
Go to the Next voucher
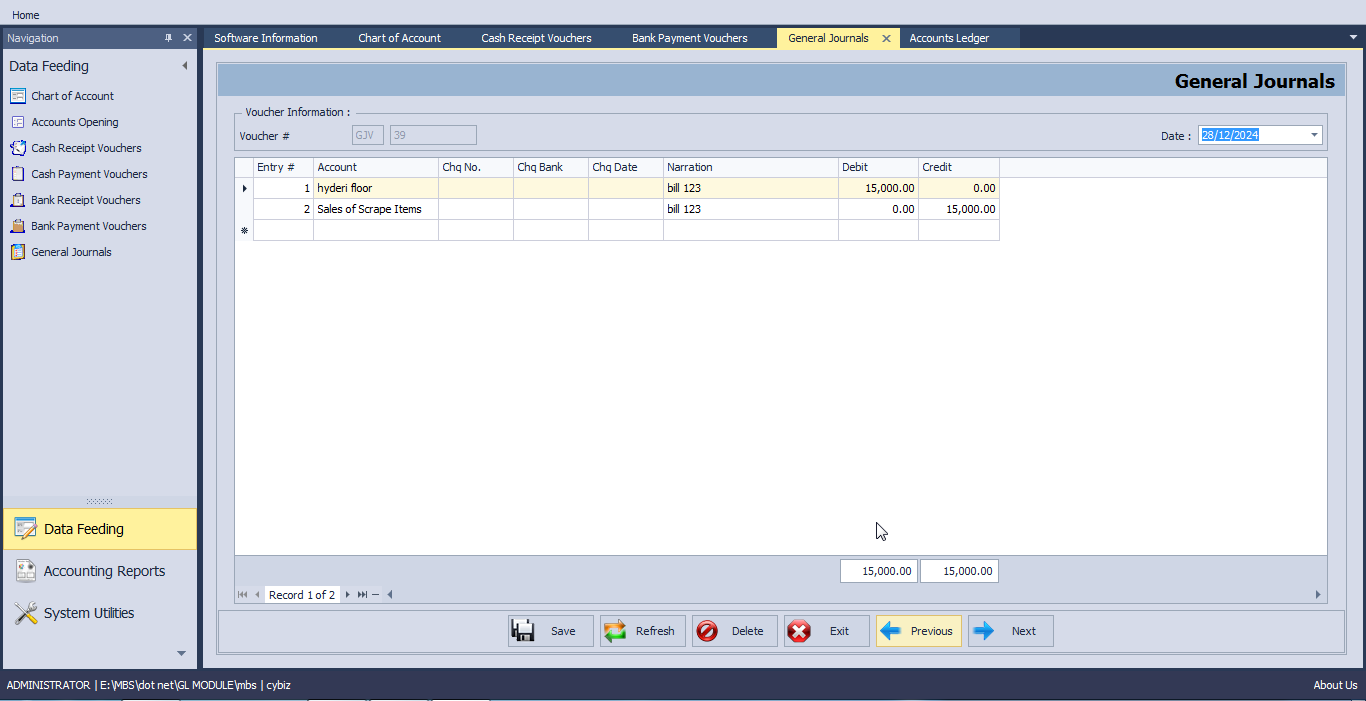(1011, 631)
